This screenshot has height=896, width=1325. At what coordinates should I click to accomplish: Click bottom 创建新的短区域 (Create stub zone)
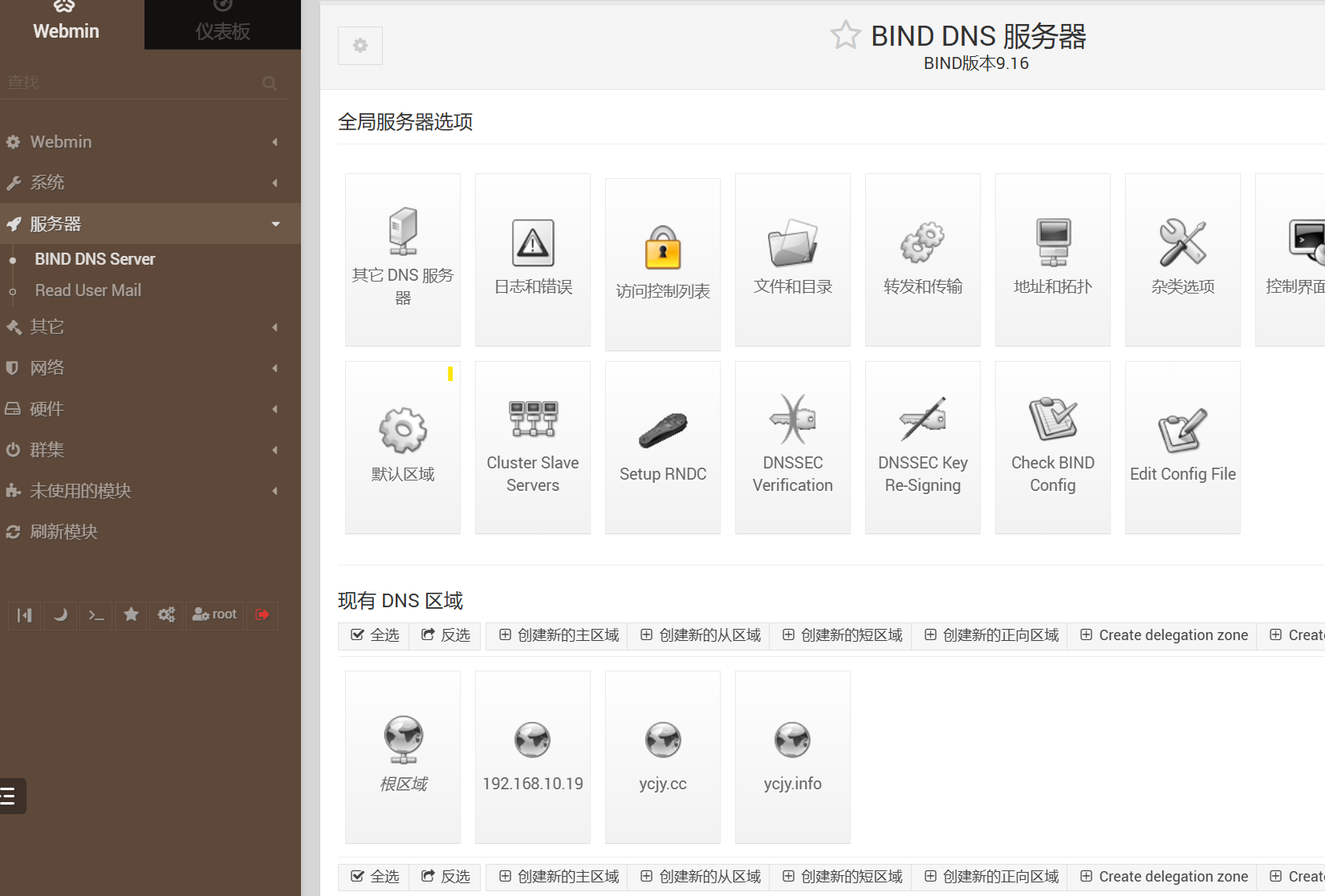[842, 877]
